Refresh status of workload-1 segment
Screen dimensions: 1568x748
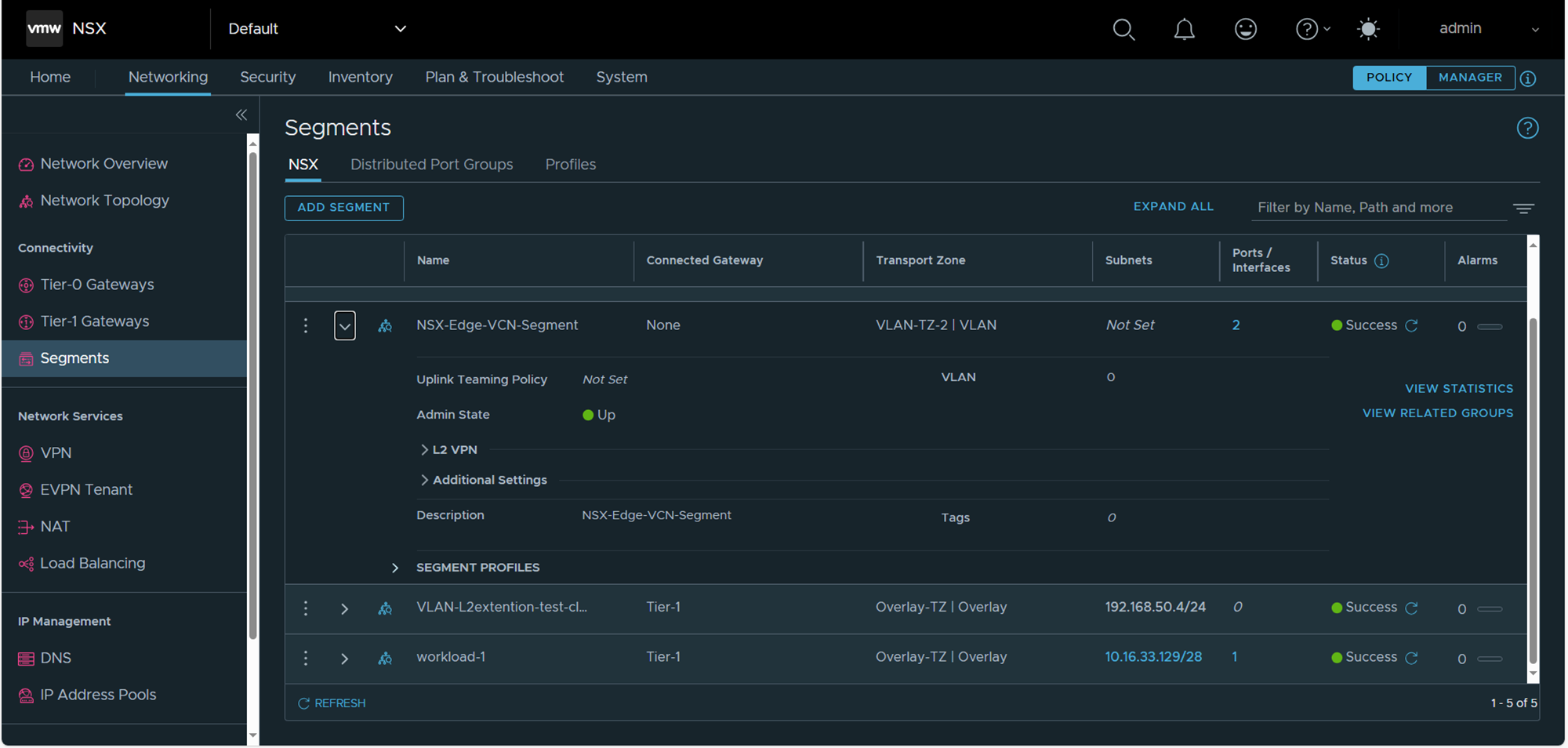pos(1411,658)
